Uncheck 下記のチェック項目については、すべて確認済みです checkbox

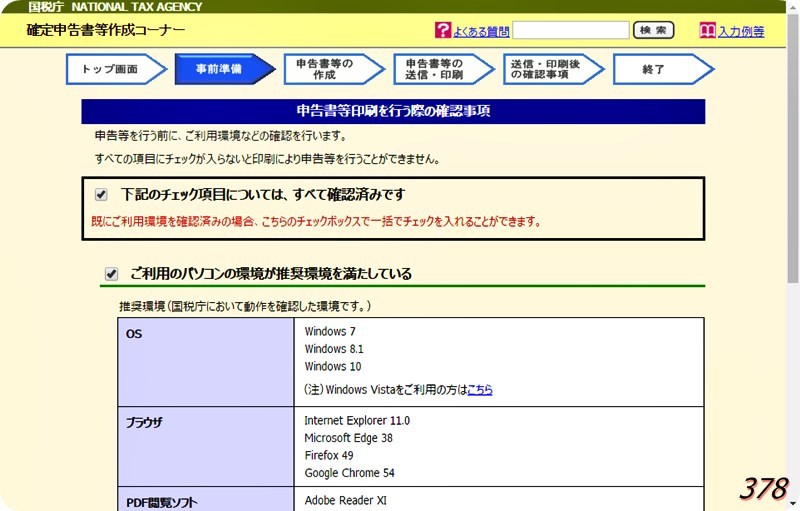[x=101, y=194]
